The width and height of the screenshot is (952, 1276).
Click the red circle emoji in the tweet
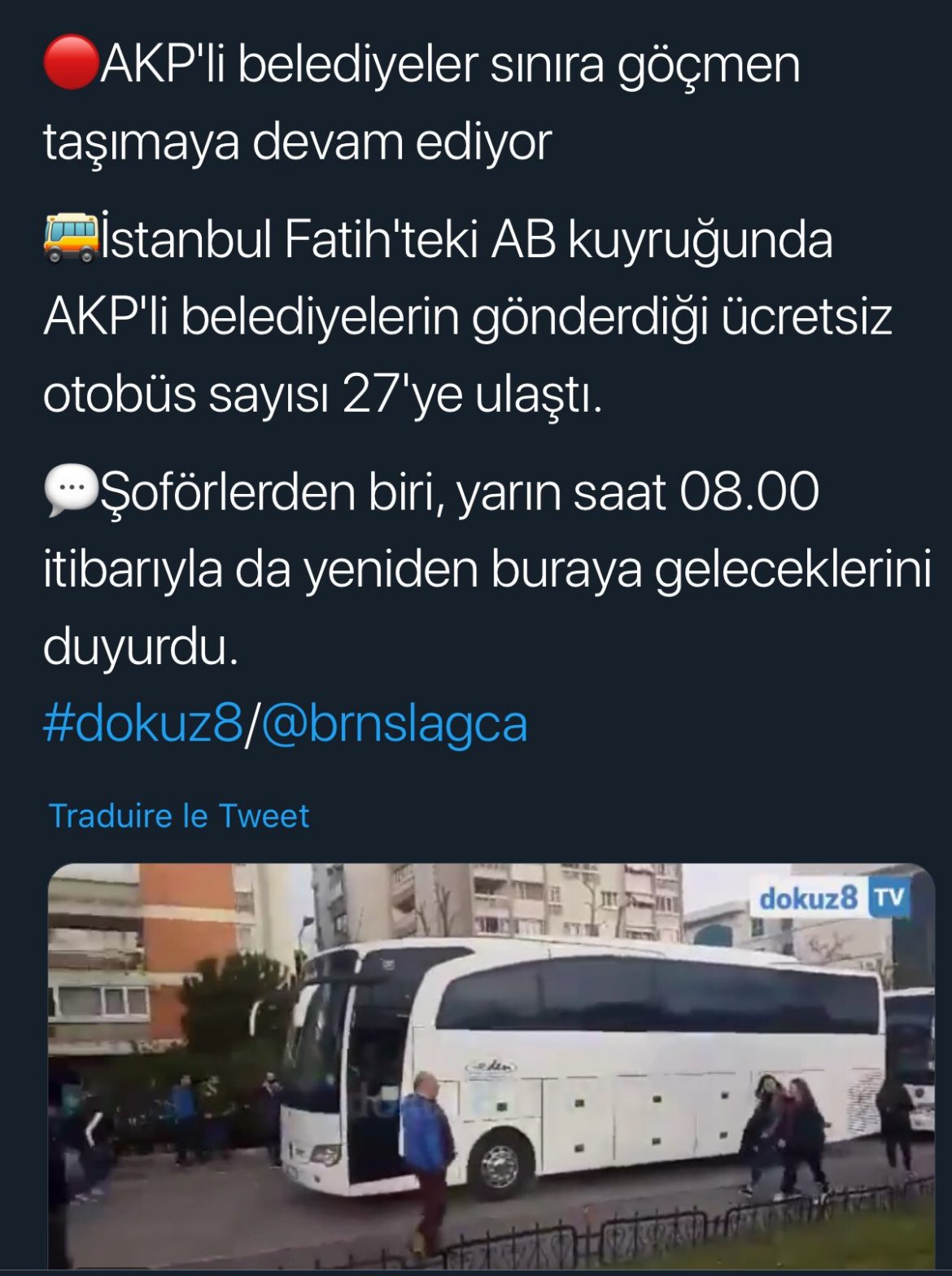tap(71, 63)
